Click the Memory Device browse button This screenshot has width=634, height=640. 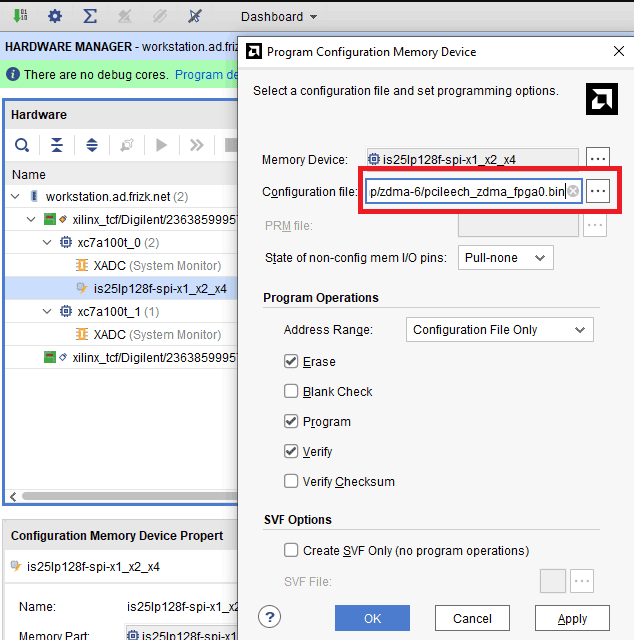click(598, 158)
